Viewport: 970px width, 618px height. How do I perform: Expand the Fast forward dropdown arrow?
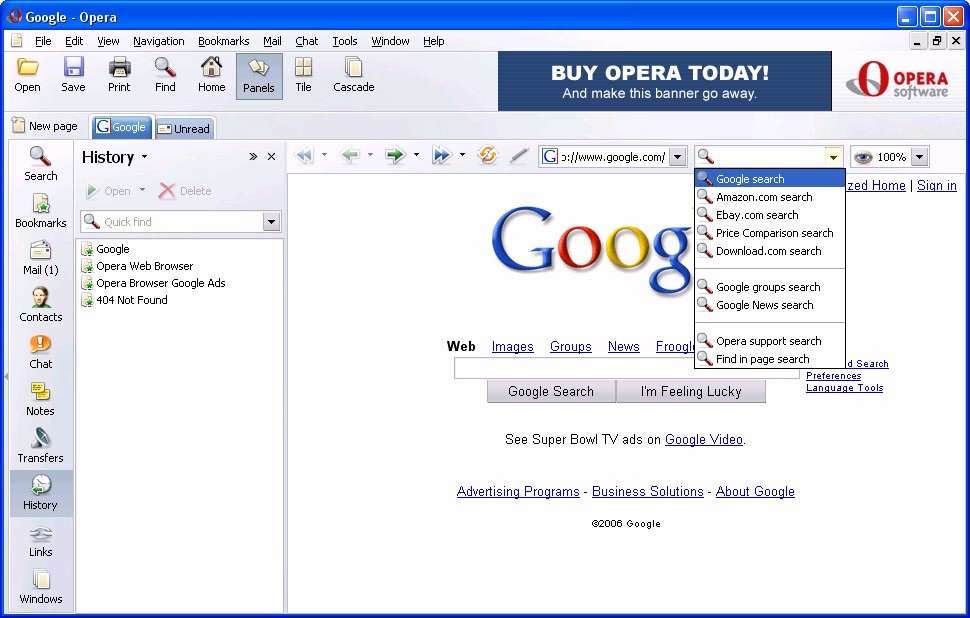click(462, 155)
